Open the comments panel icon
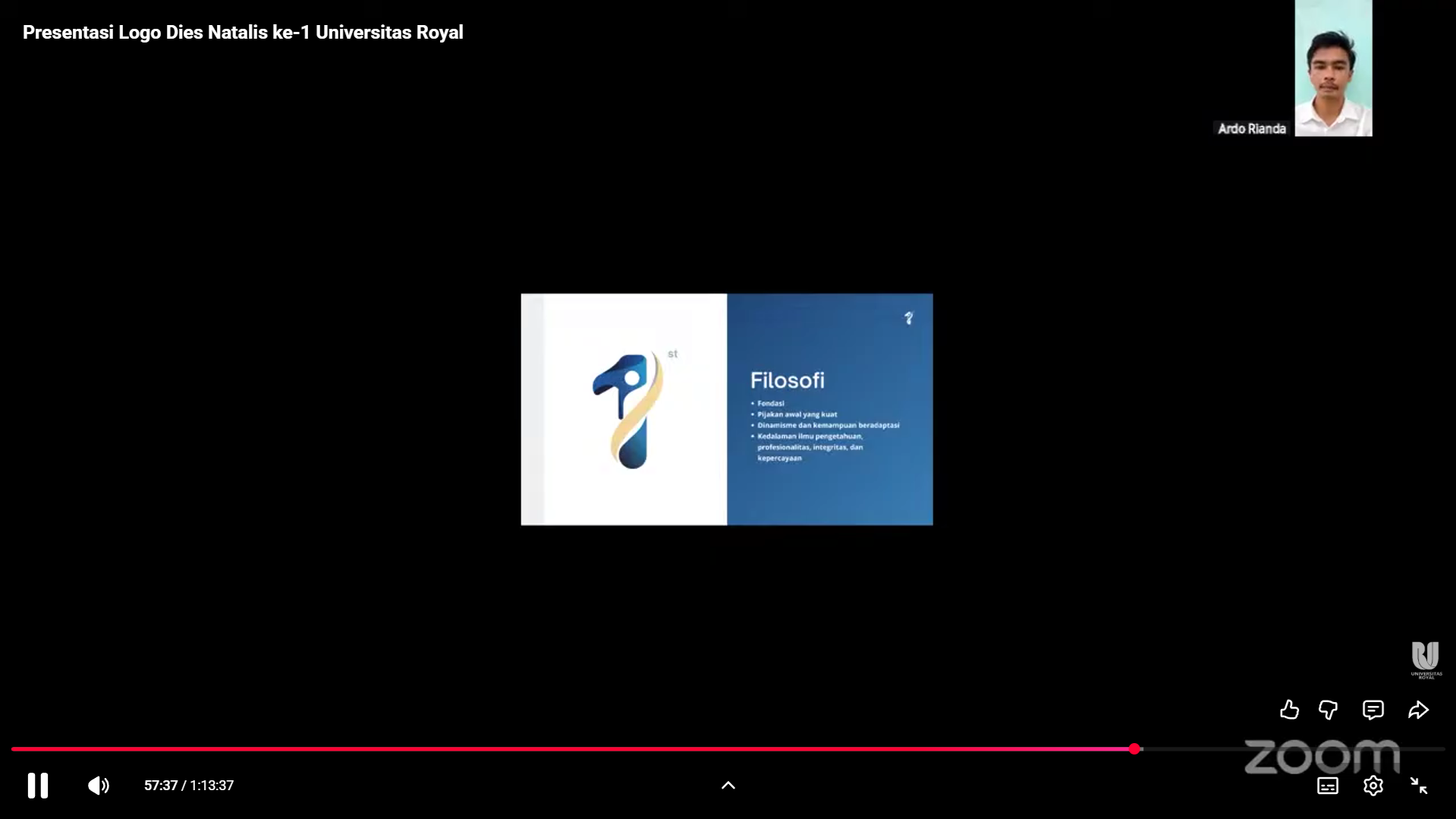 (x=1373, y=710)
